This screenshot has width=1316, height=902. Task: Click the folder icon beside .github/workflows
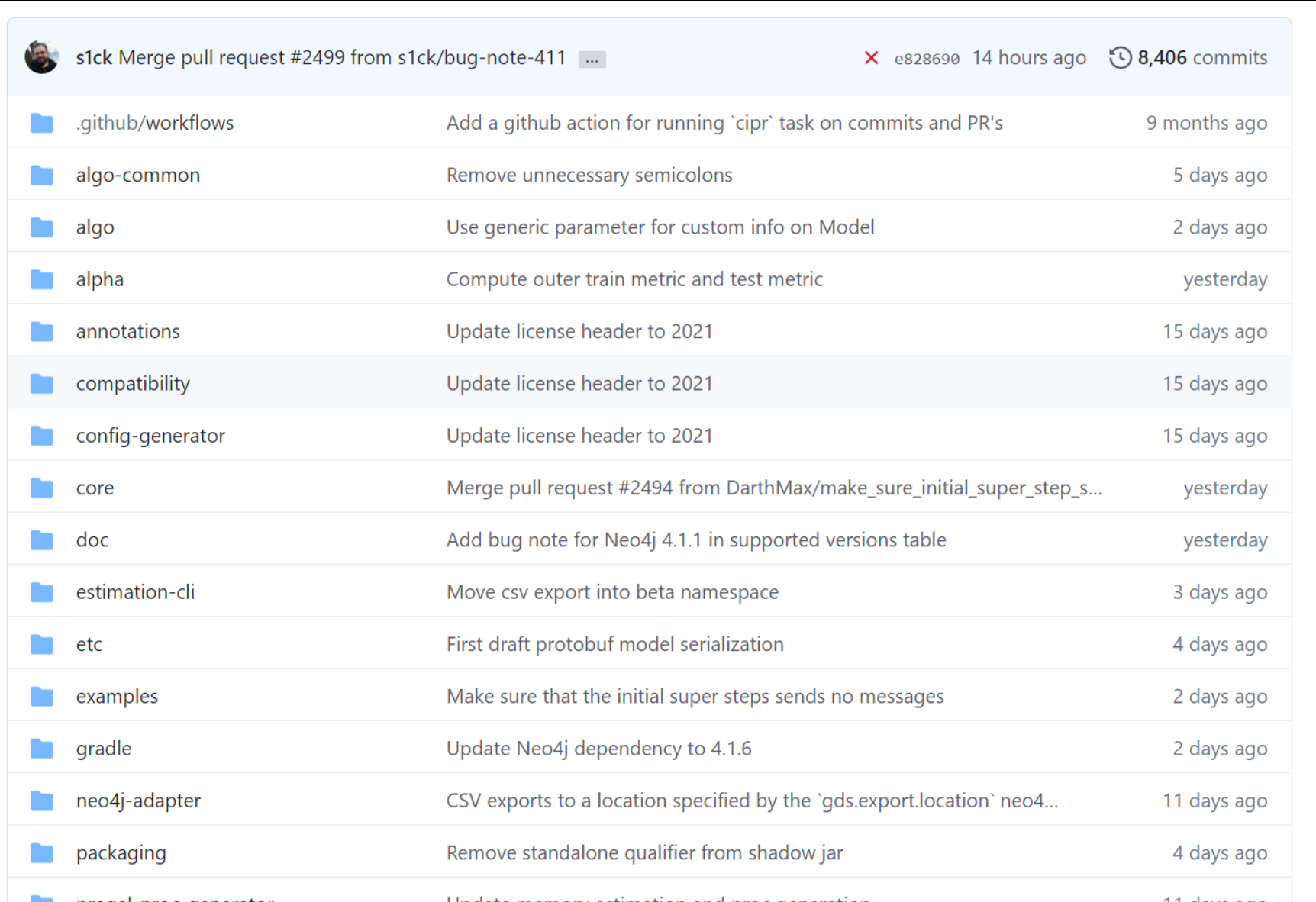click(x=40, y=122)
